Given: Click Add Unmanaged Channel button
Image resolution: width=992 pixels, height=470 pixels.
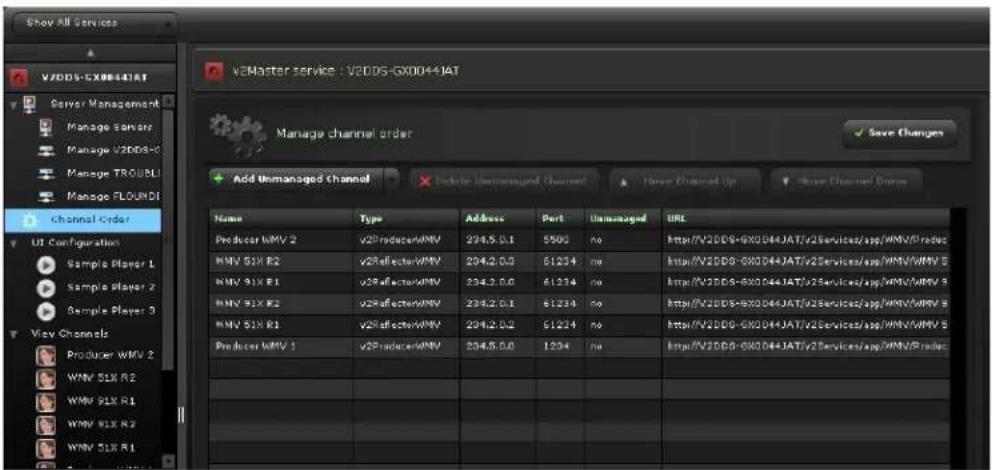Looking at the screenshot, I should [x=298, y=180].
